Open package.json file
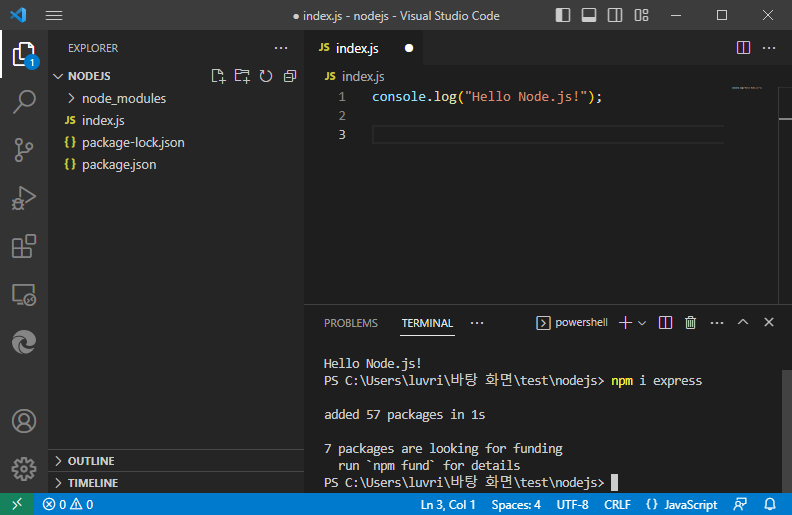This screenshot has width=792, height=515. 119,165
